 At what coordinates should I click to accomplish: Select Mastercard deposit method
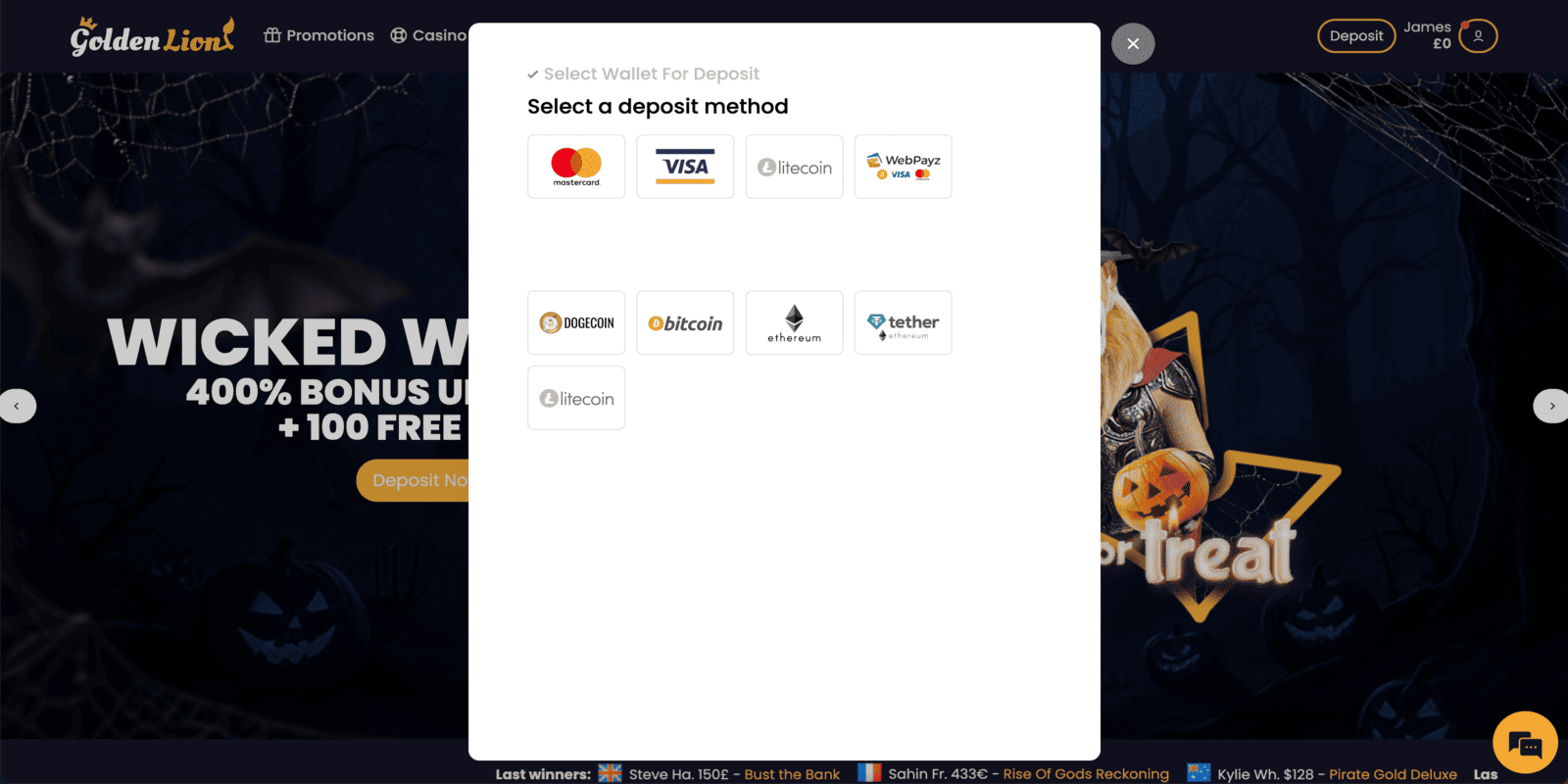coord(576,167)
